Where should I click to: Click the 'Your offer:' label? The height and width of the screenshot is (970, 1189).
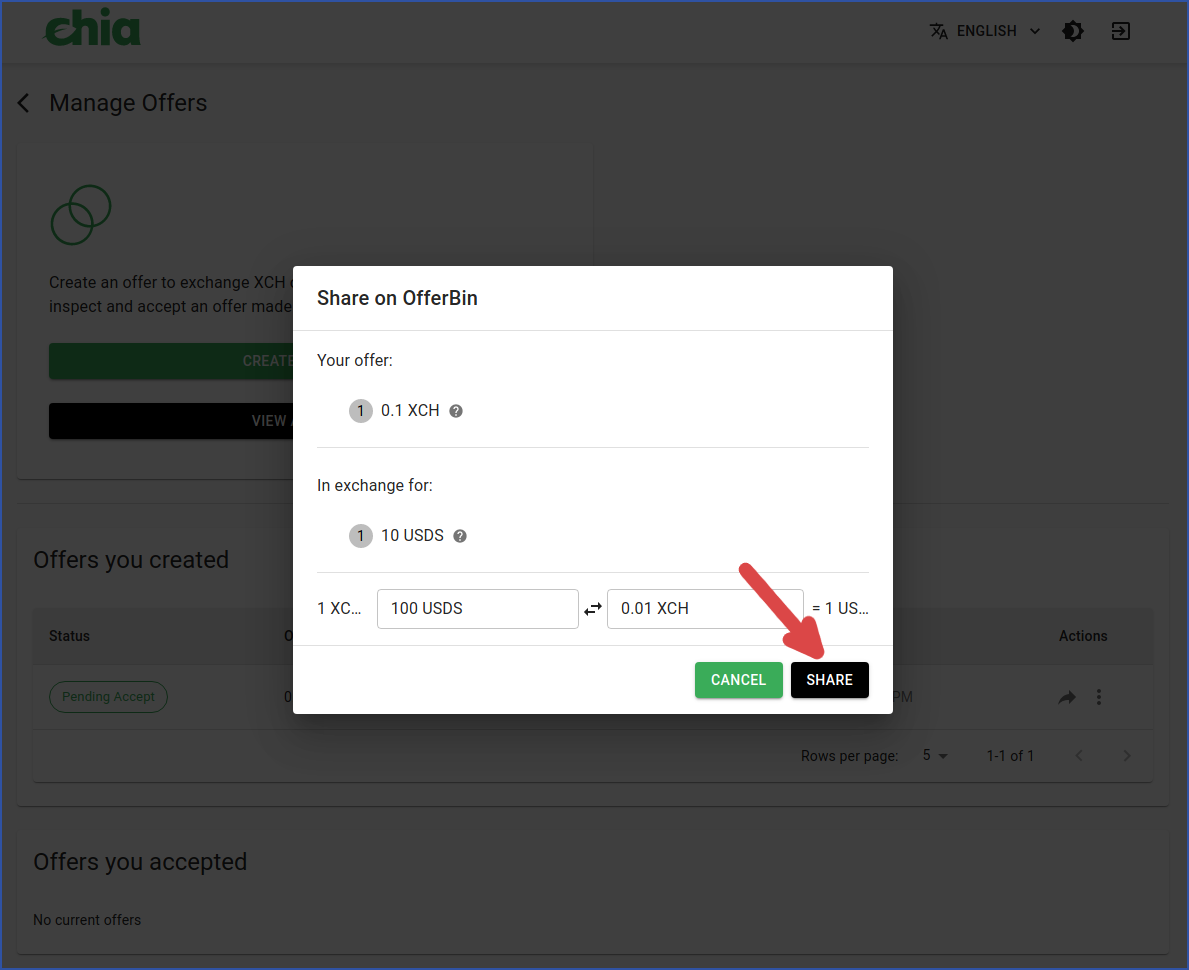[355, 360]
